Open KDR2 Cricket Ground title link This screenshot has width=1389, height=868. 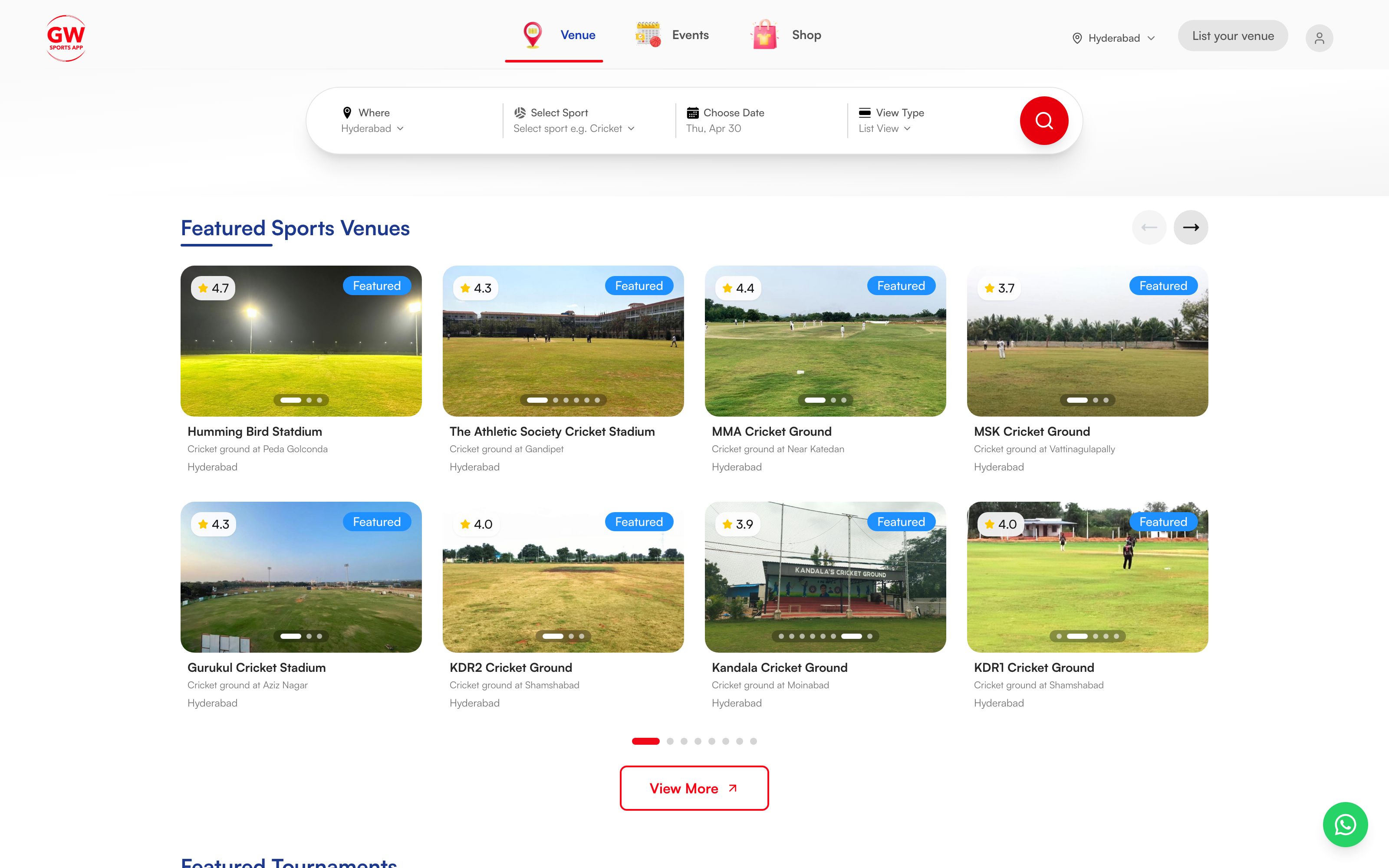(510, 667)
